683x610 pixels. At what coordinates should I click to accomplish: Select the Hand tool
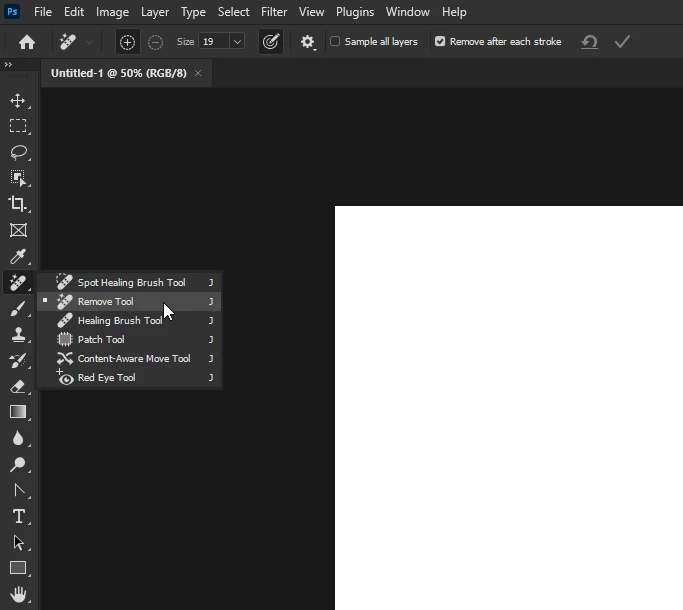[18, 594]
